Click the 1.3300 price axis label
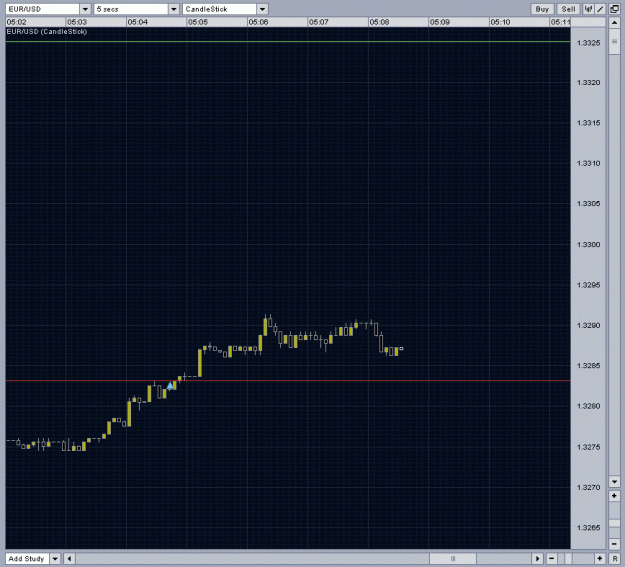Viewport: 625px width, 567px height. point(588,244)
